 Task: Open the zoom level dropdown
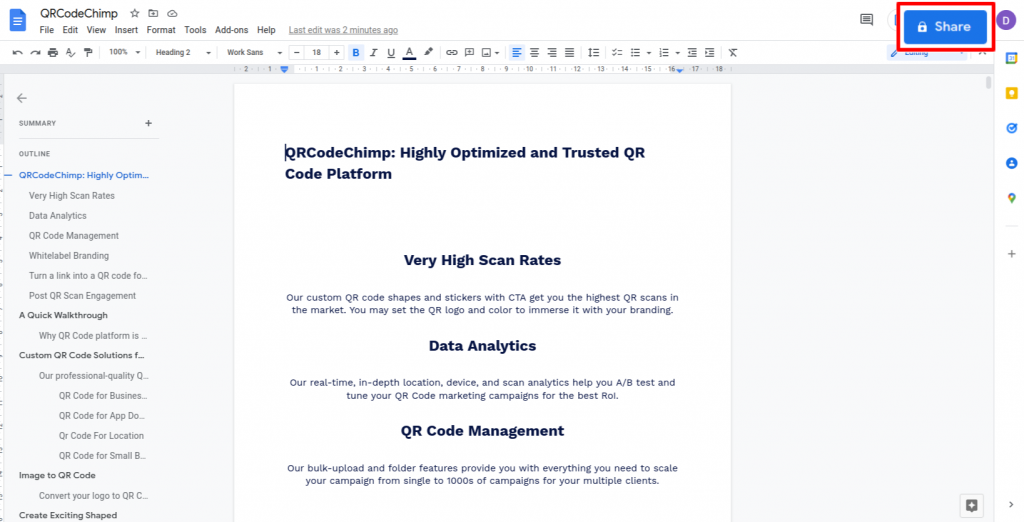[124, 52]
